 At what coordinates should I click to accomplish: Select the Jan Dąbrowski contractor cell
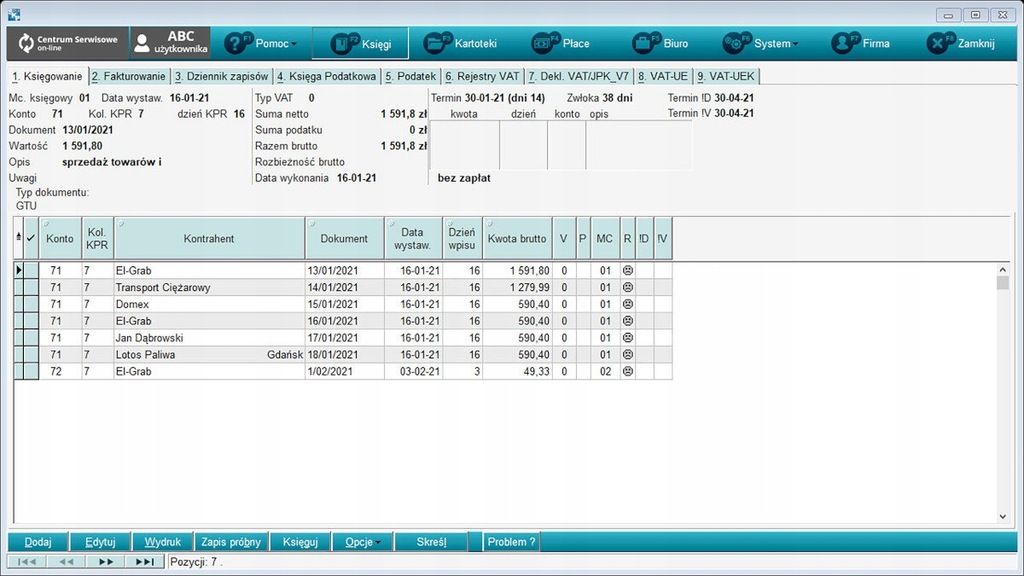[x=209, y=338]
